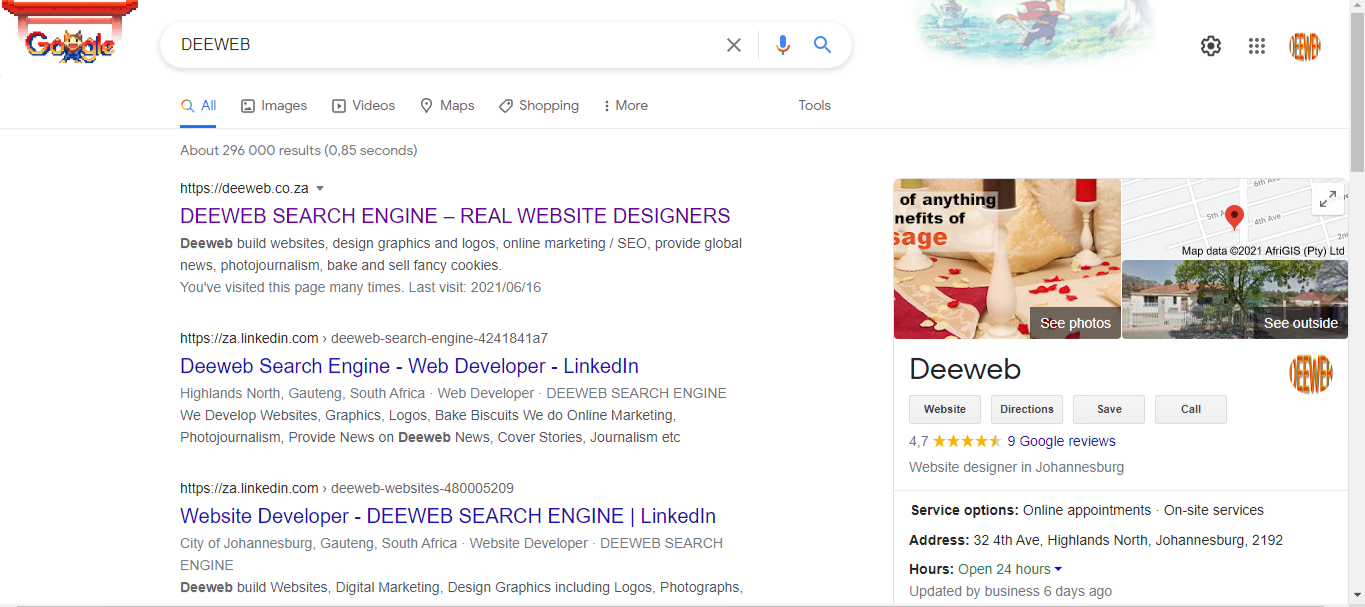Image resolution: width=1365 pixels, height=607 pixels.
Task: Open the deeweb.co.za result dropdown arrow
Action: [x=320, y=188]
